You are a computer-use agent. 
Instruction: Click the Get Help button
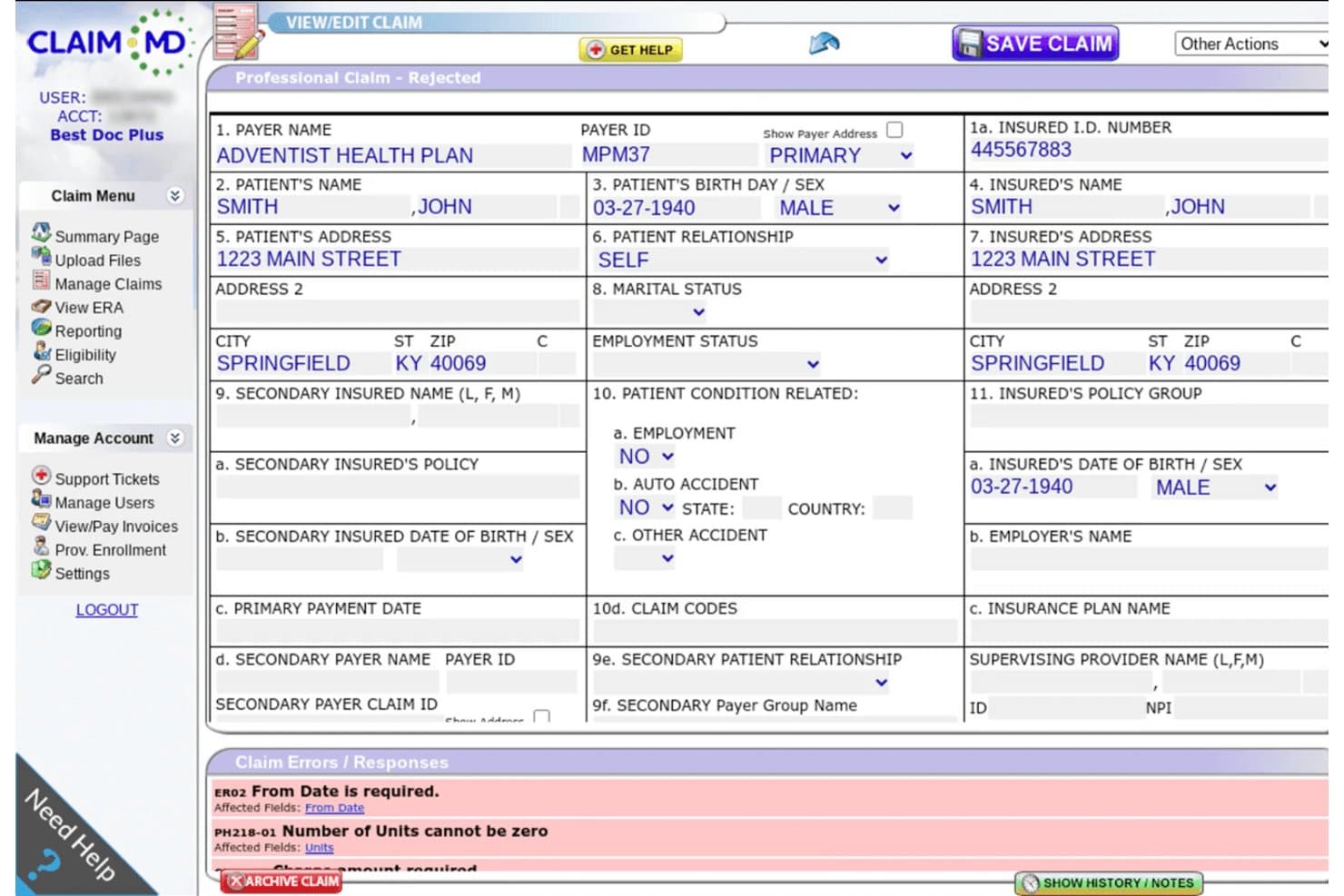coord(631,50)
